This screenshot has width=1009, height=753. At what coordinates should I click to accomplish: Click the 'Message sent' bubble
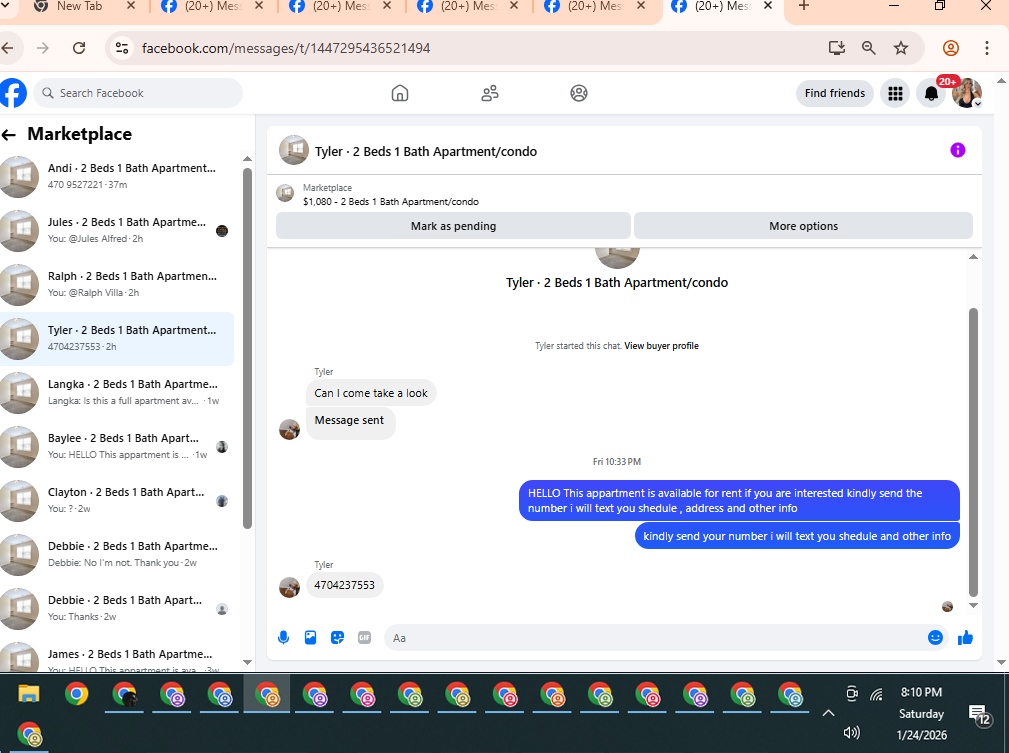(x=349, y=423)
